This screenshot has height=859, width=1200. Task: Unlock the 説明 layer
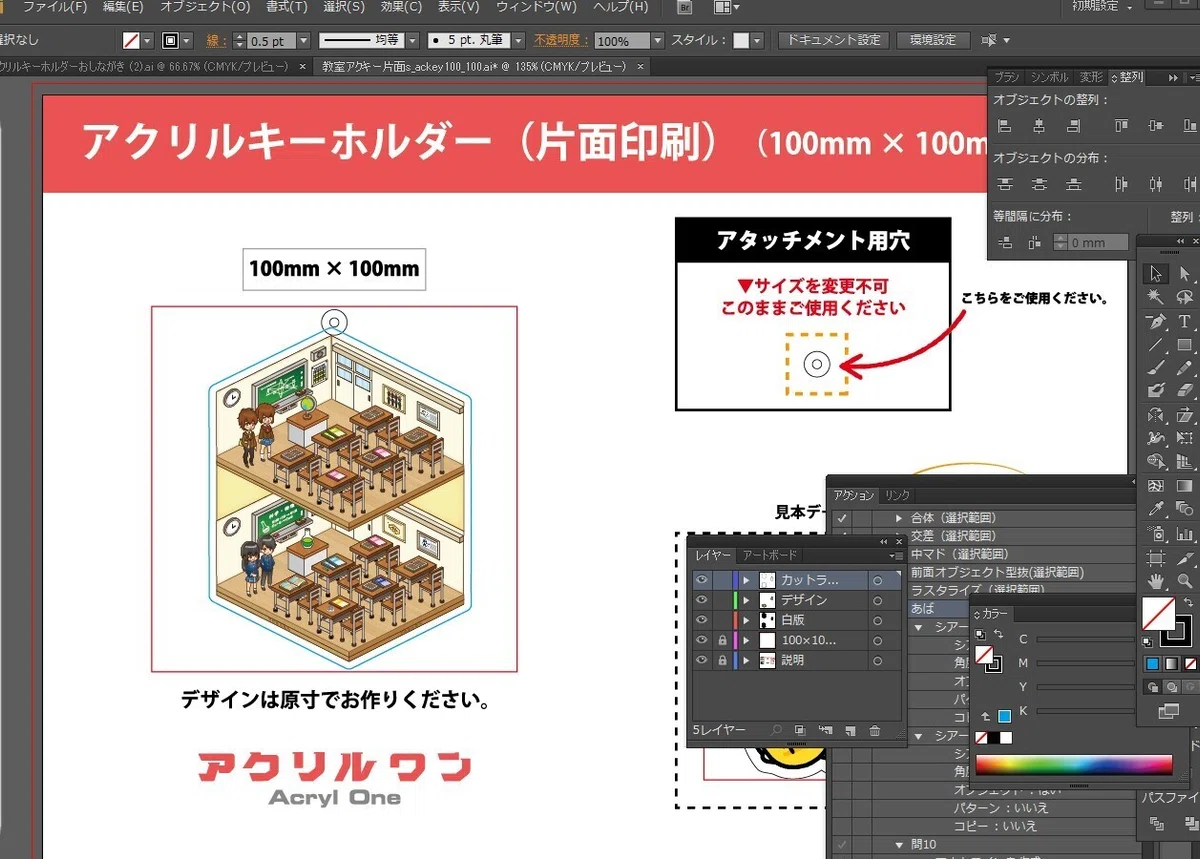[x=722, y=660]
